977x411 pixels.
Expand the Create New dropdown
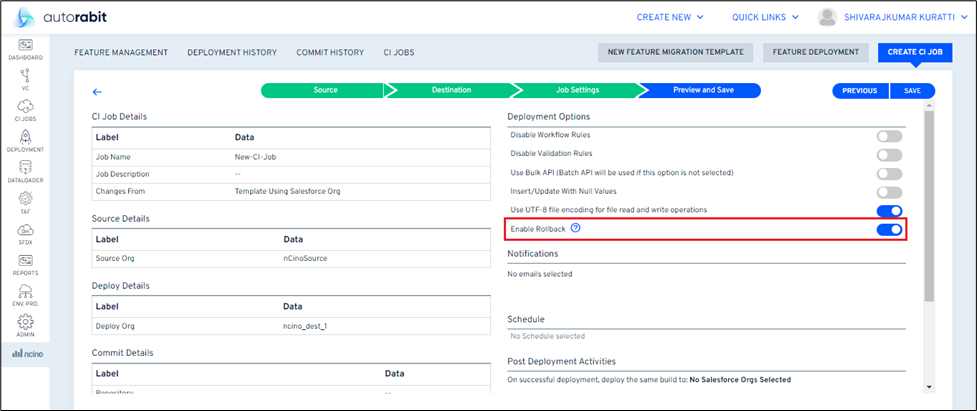pos(670,17)
